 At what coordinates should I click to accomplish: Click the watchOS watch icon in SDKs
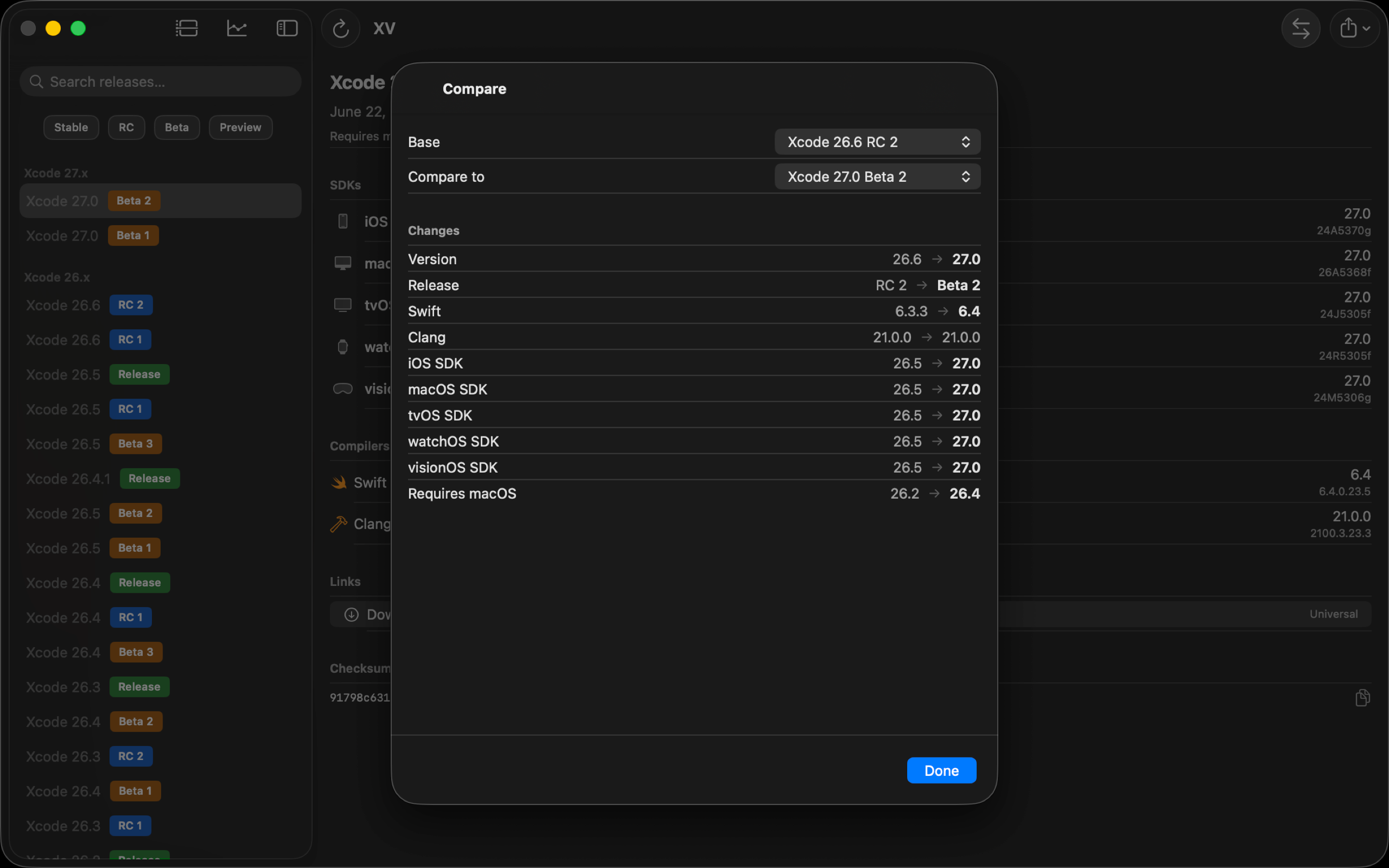pyautogui.click(x=342, y=347)
